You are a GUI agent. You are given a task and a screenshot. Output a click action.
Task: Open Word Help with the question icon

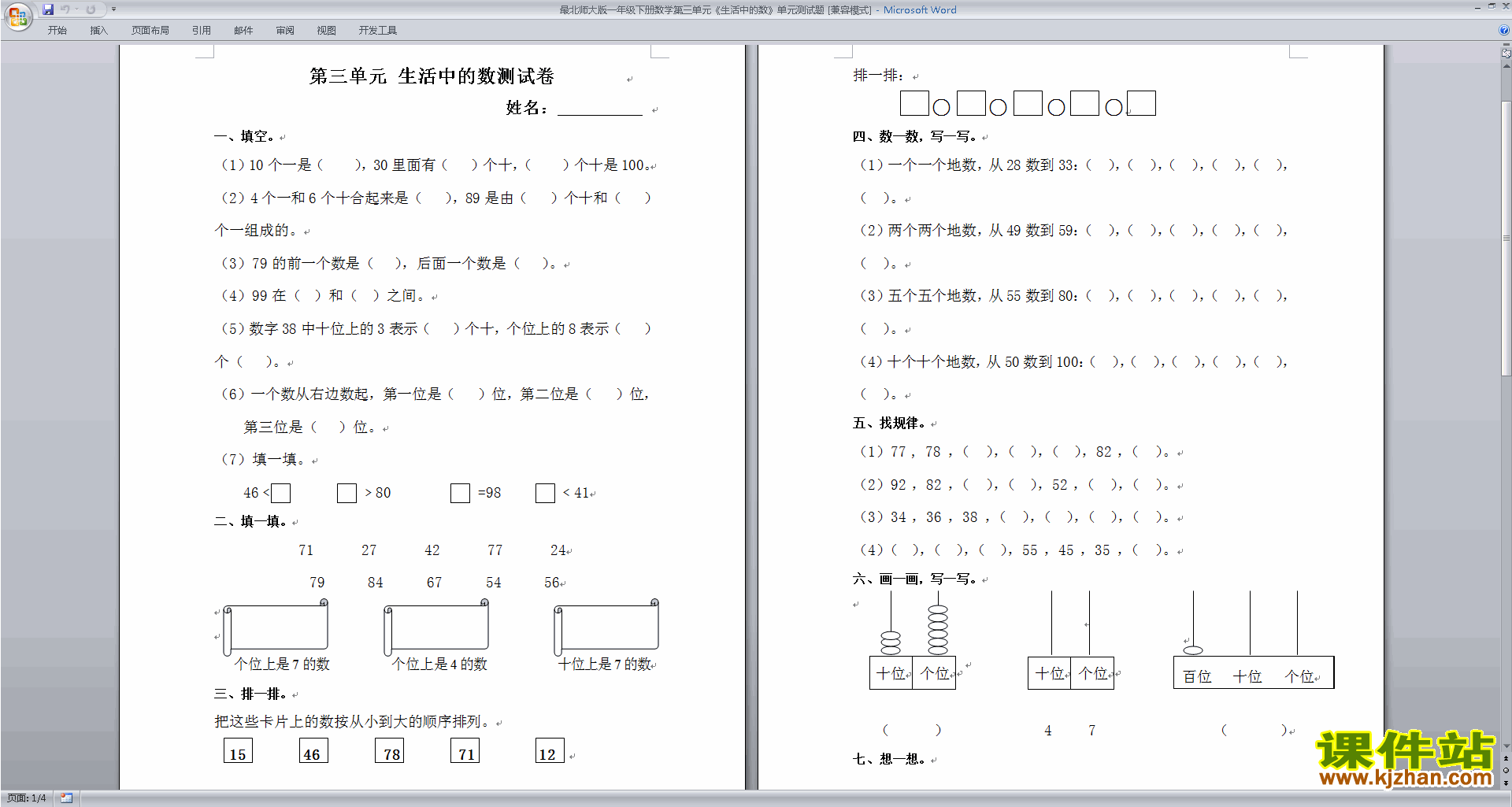[x=1504, y=30]
